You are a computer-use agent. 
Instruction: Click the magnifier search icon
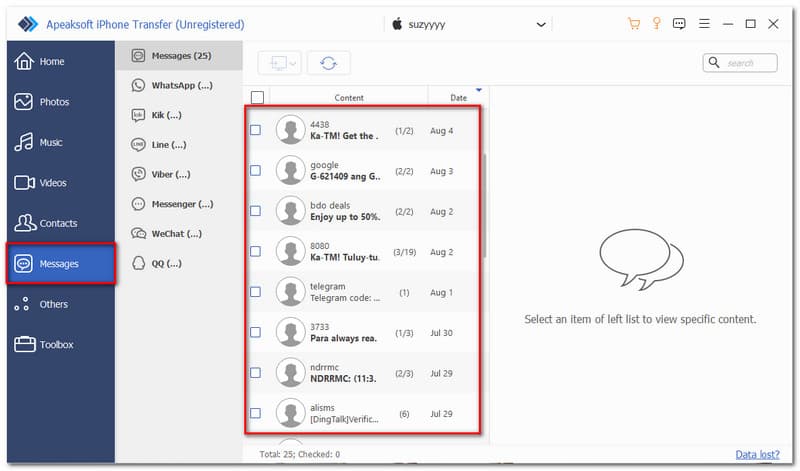tap(714, 63)
